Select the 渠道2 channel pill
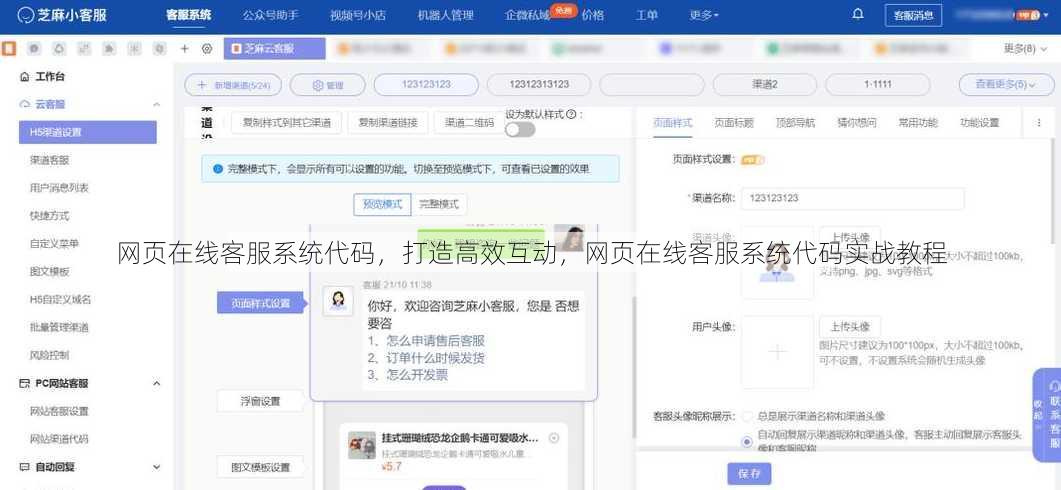 (x=765, y=85)
